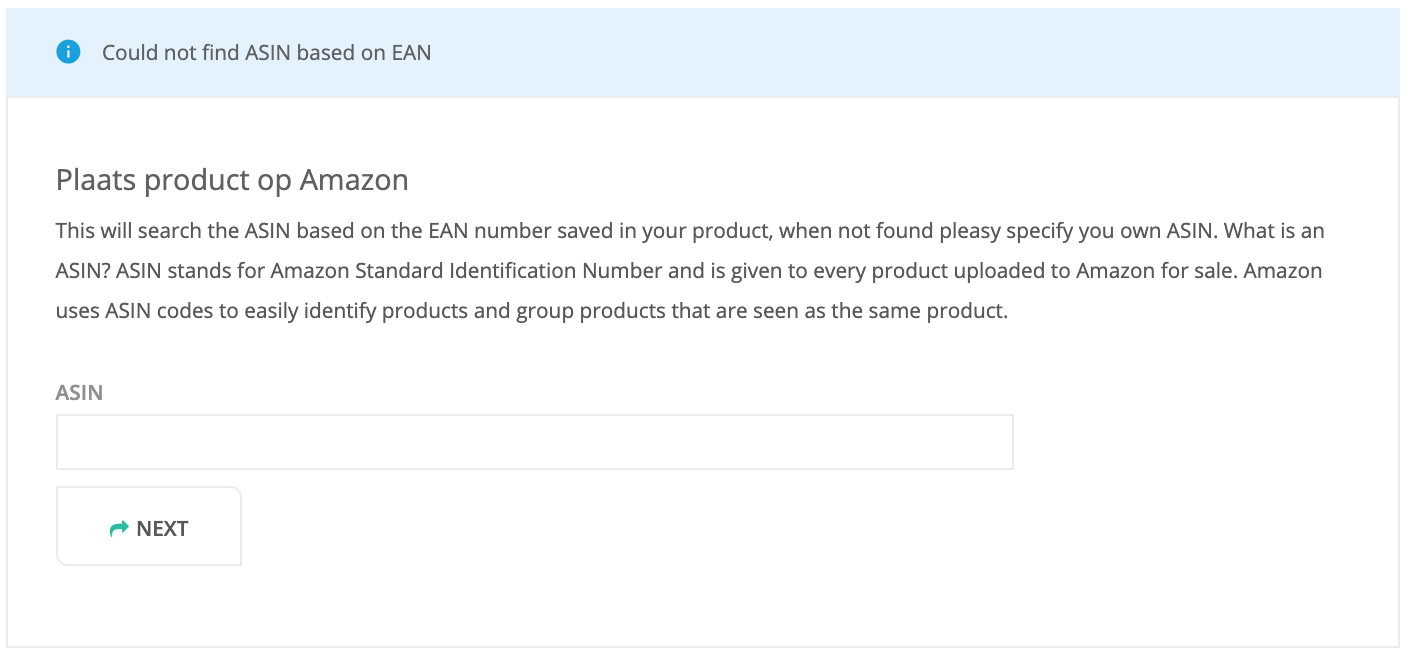Click 'uses ASIN codes to easily identify' line

tap(230, 310)
